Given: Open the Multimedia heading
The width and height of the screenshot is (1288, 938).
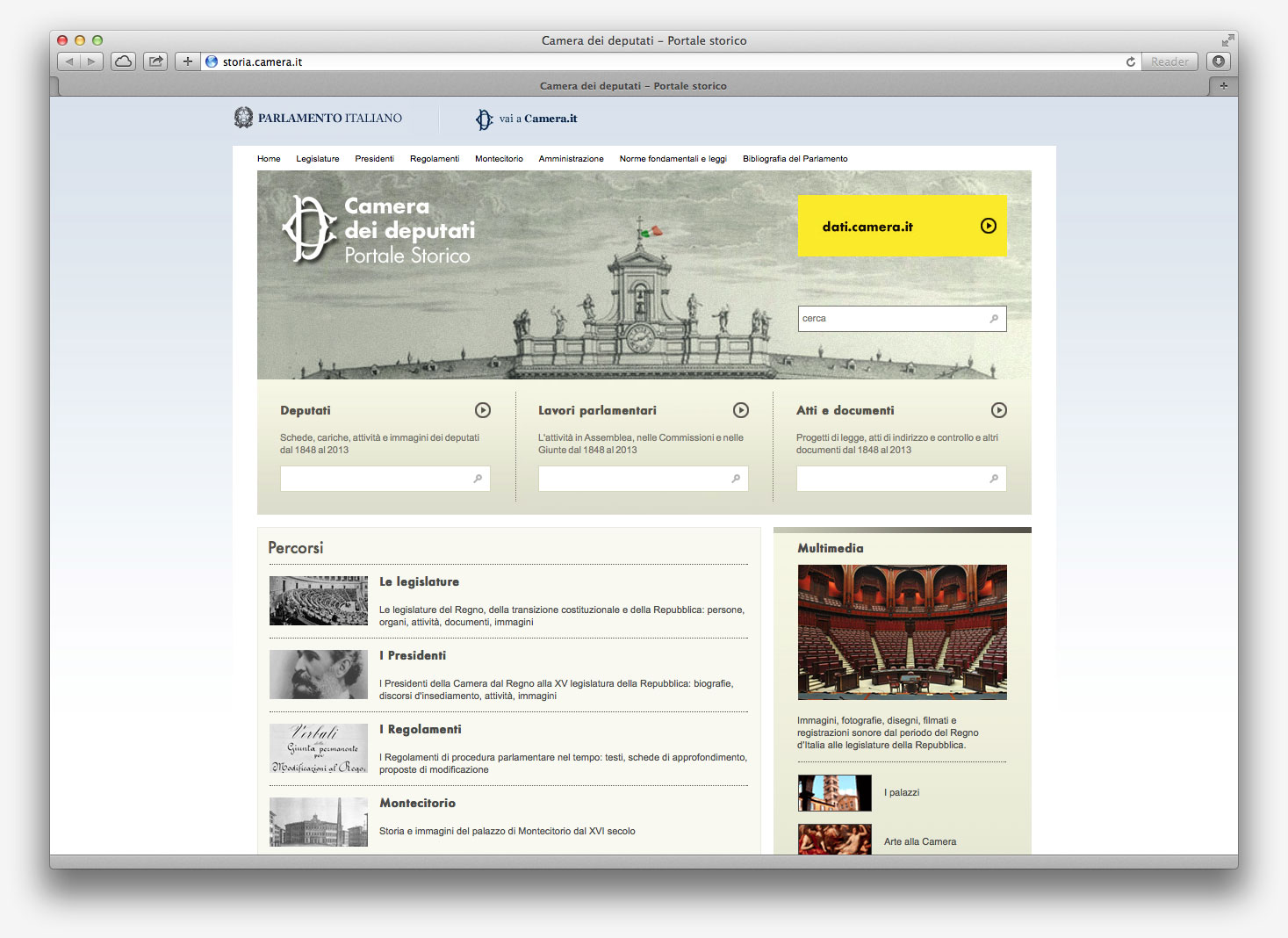Looking at the screenshot, I should coord(831,548).
